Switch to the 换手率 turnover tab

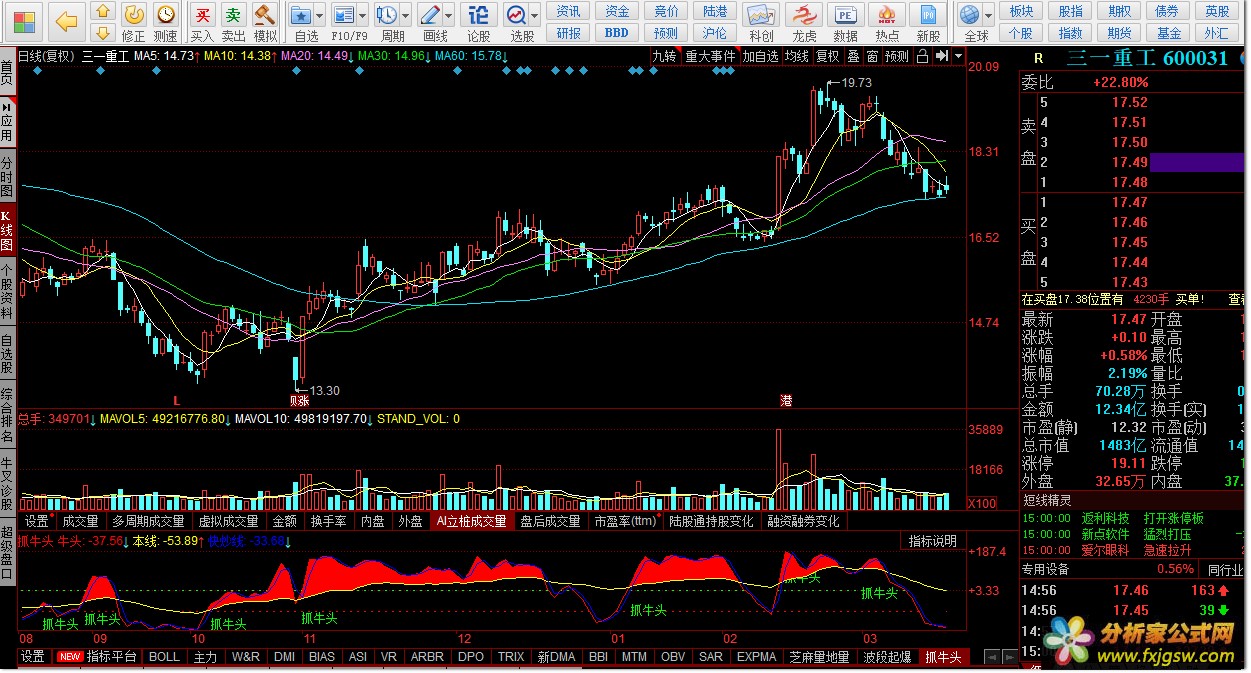tap(328, 521)
